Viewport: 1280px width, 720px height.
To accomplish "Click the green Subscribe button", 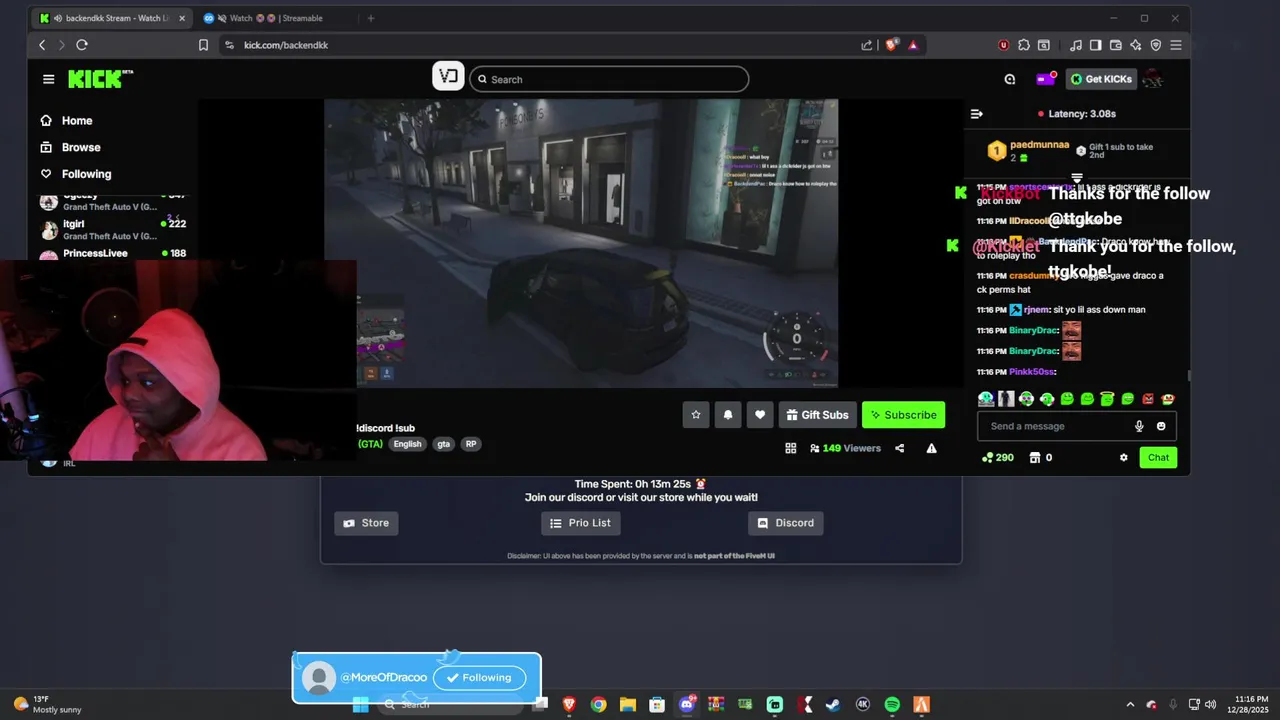I will point(903,415).
